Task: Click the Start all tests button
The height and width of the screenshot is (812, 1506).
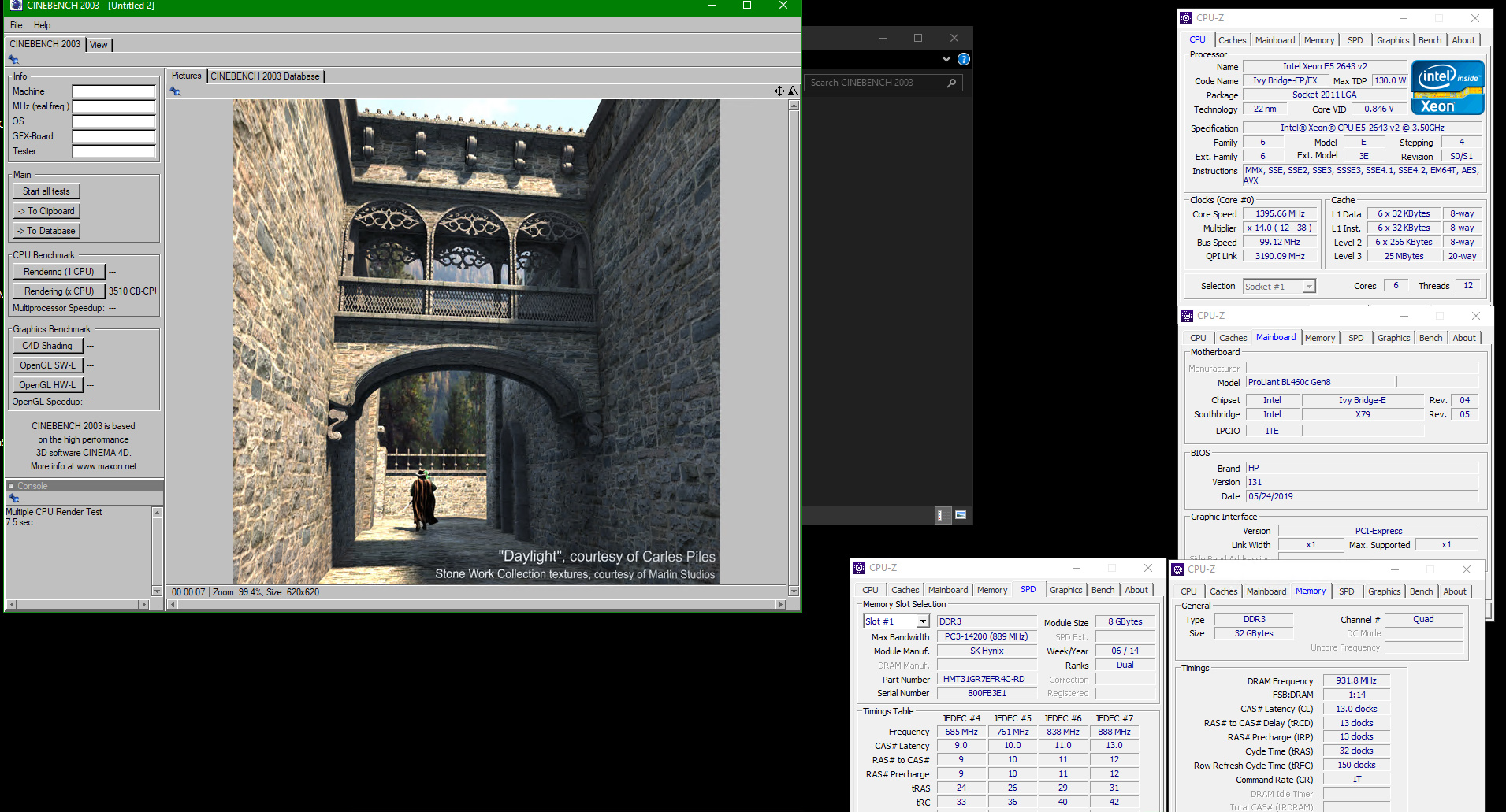Action: tap(46, 191)
